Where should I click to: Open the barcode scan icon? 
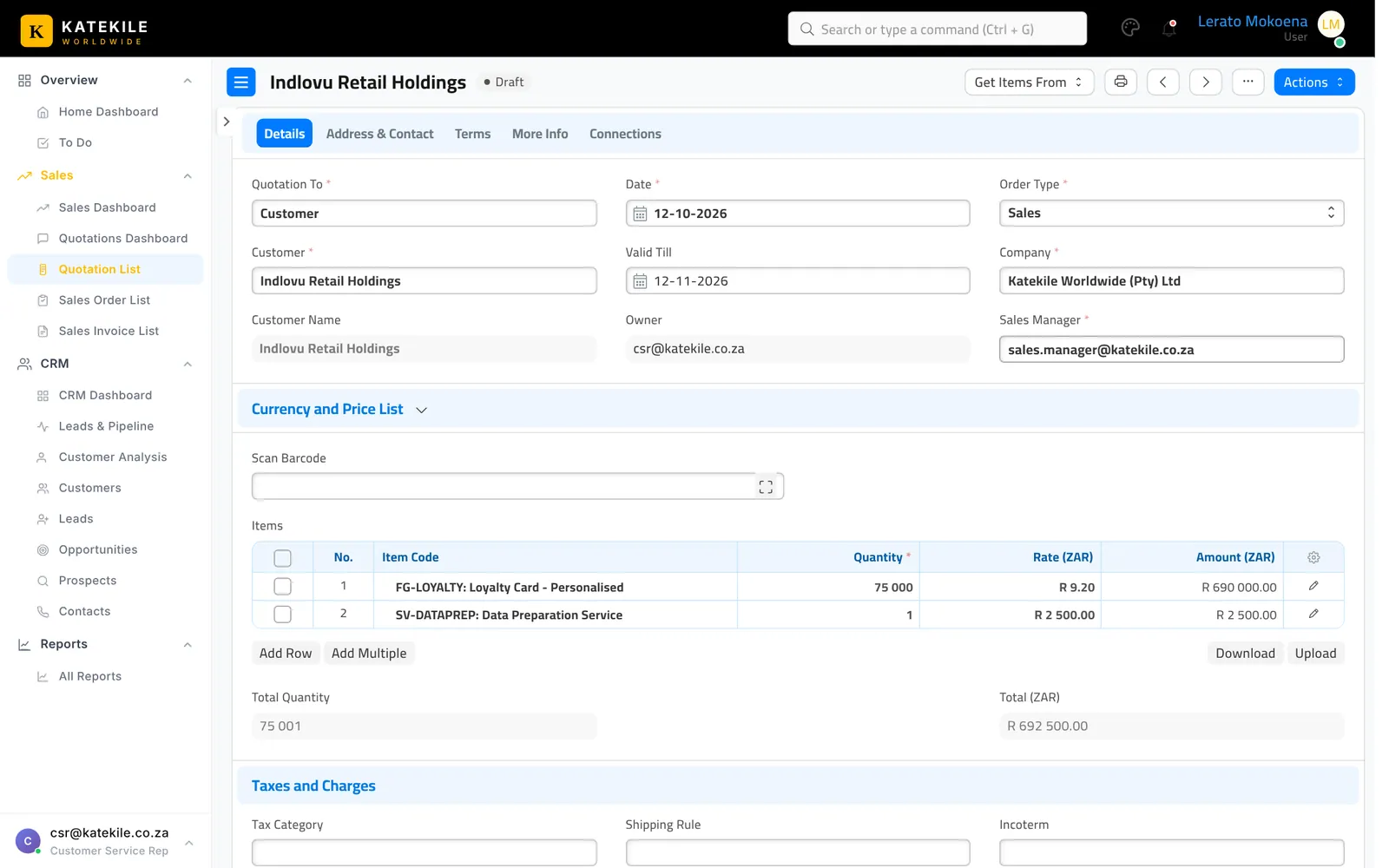pos(766,487)
